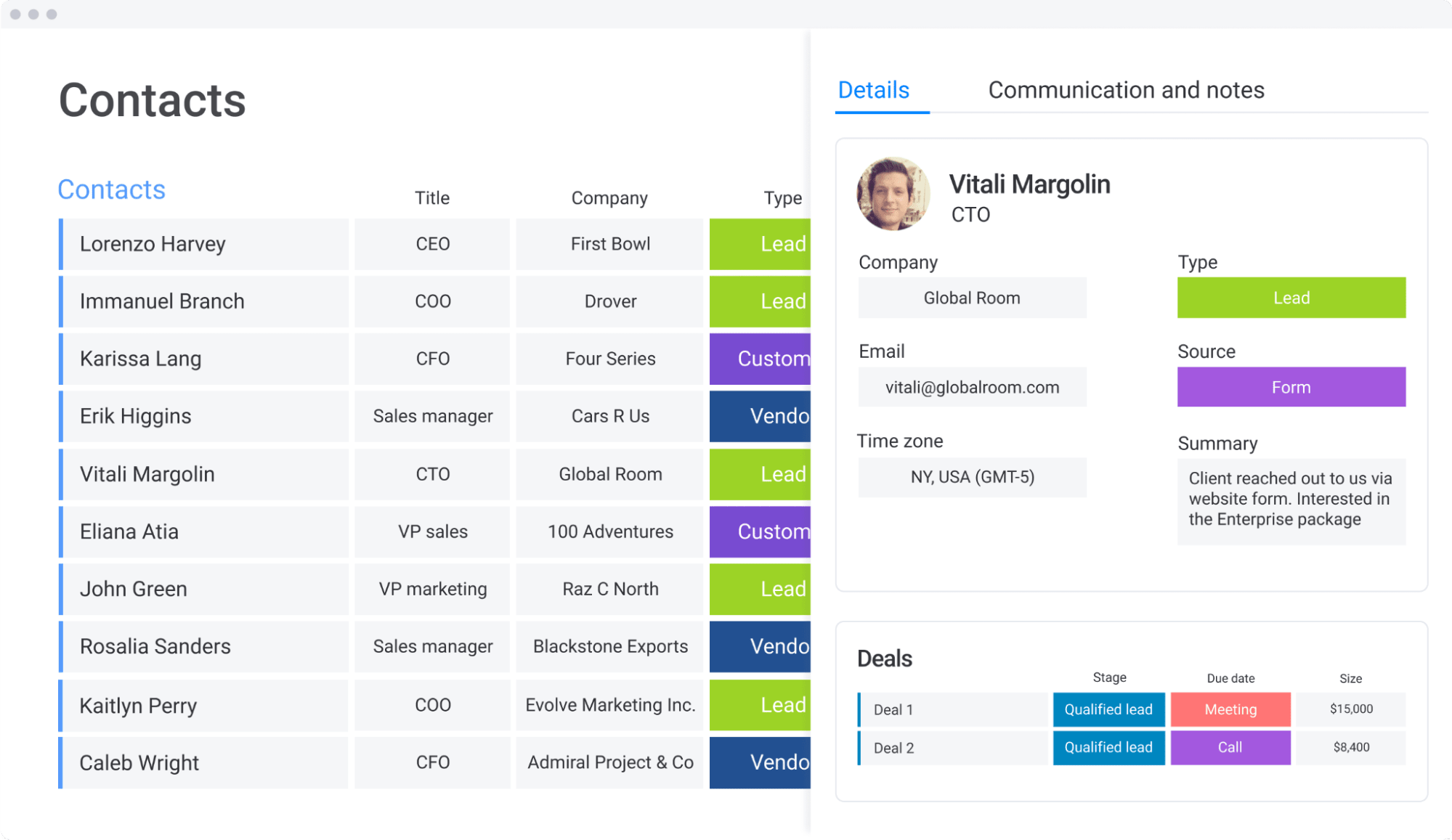1452x840 pixels.
Task: Click the Meeting stage badge for Deal 1
Action: 1230,708
